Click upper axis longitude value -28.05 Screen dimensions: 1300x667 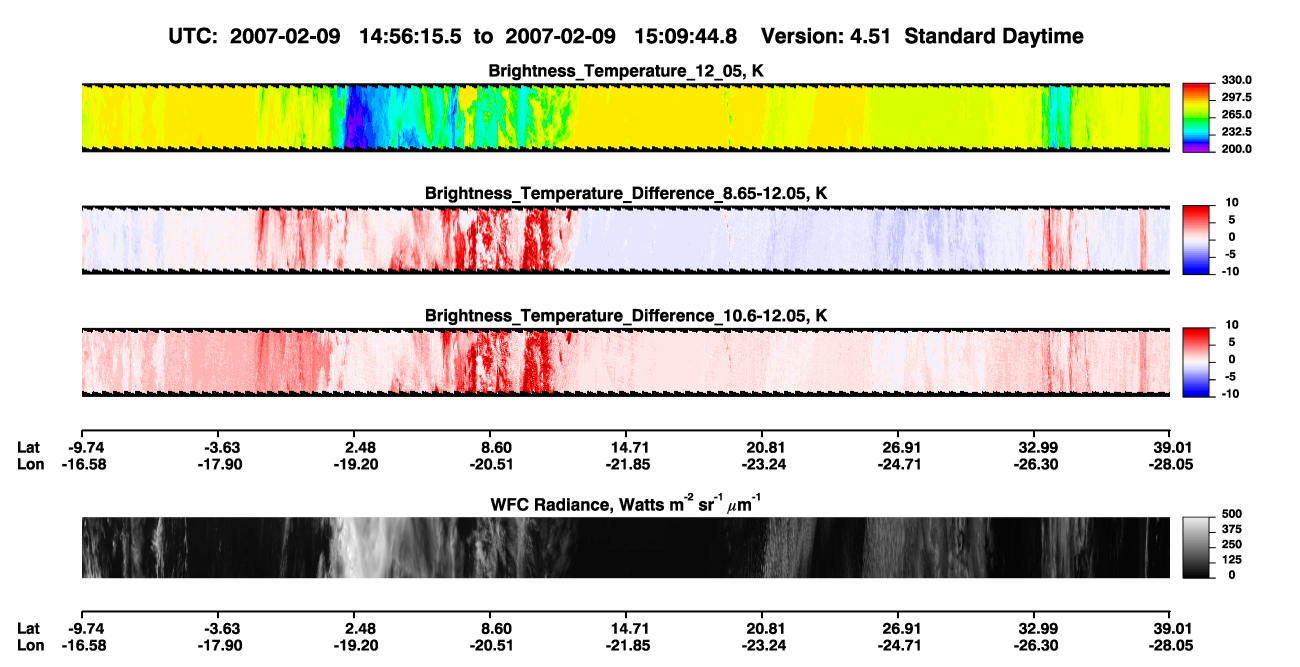pos(1171,464)
